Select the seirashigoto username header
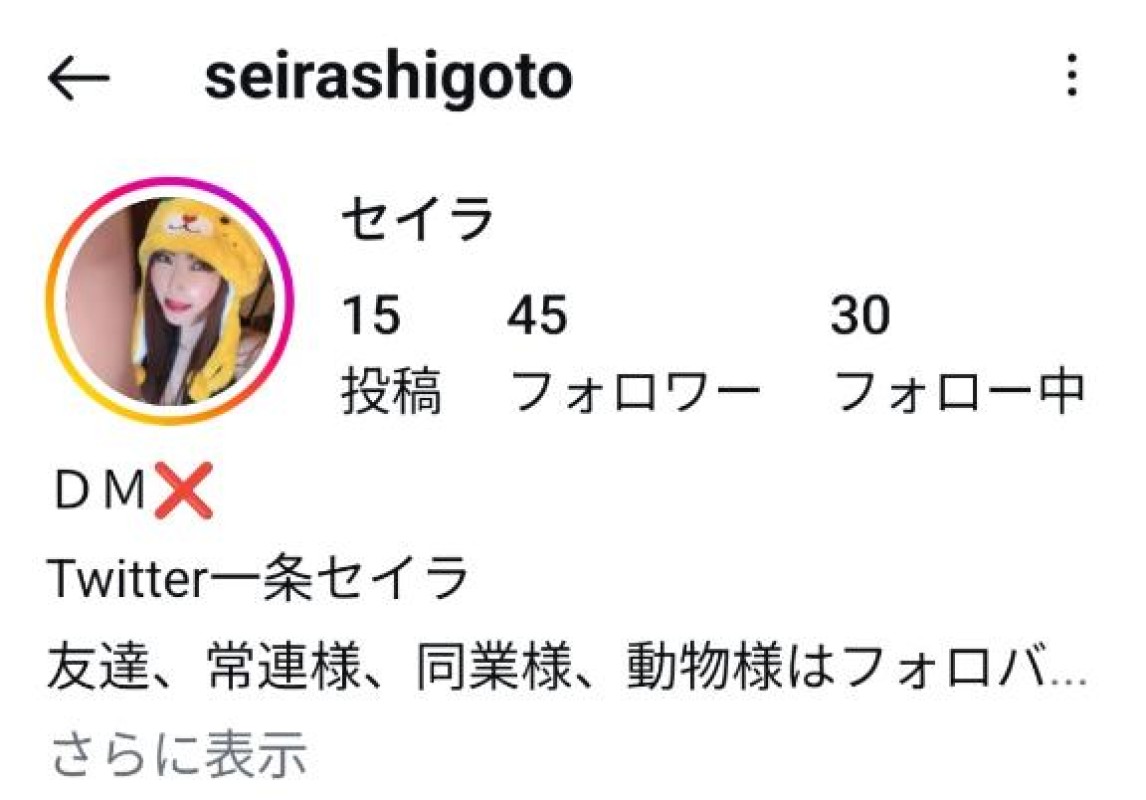Viewport: 1146px width, 800px height. (388, 77)
